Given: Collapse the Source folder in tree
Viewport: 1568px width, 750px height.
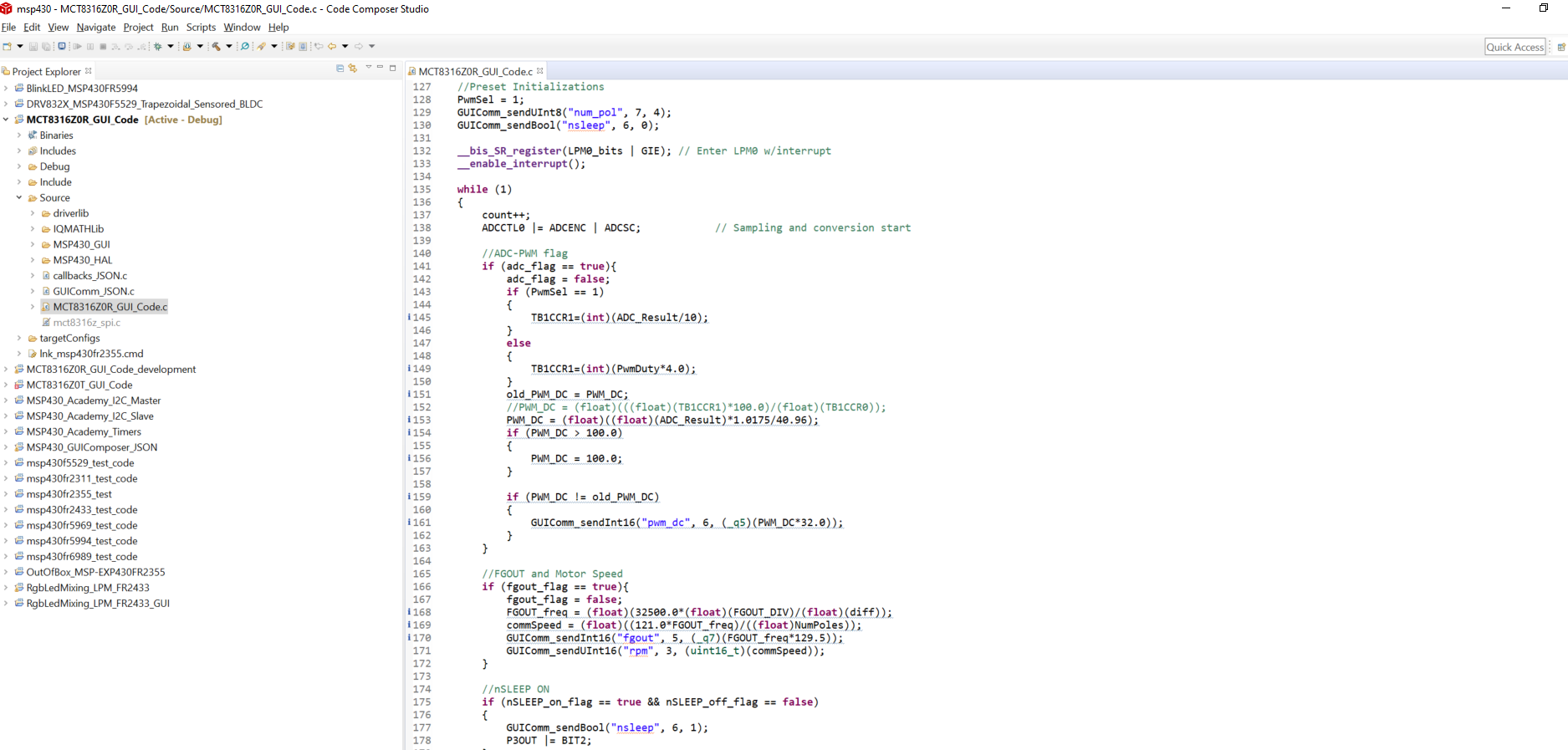Looking at the screenshot, I should click(19, 198).
